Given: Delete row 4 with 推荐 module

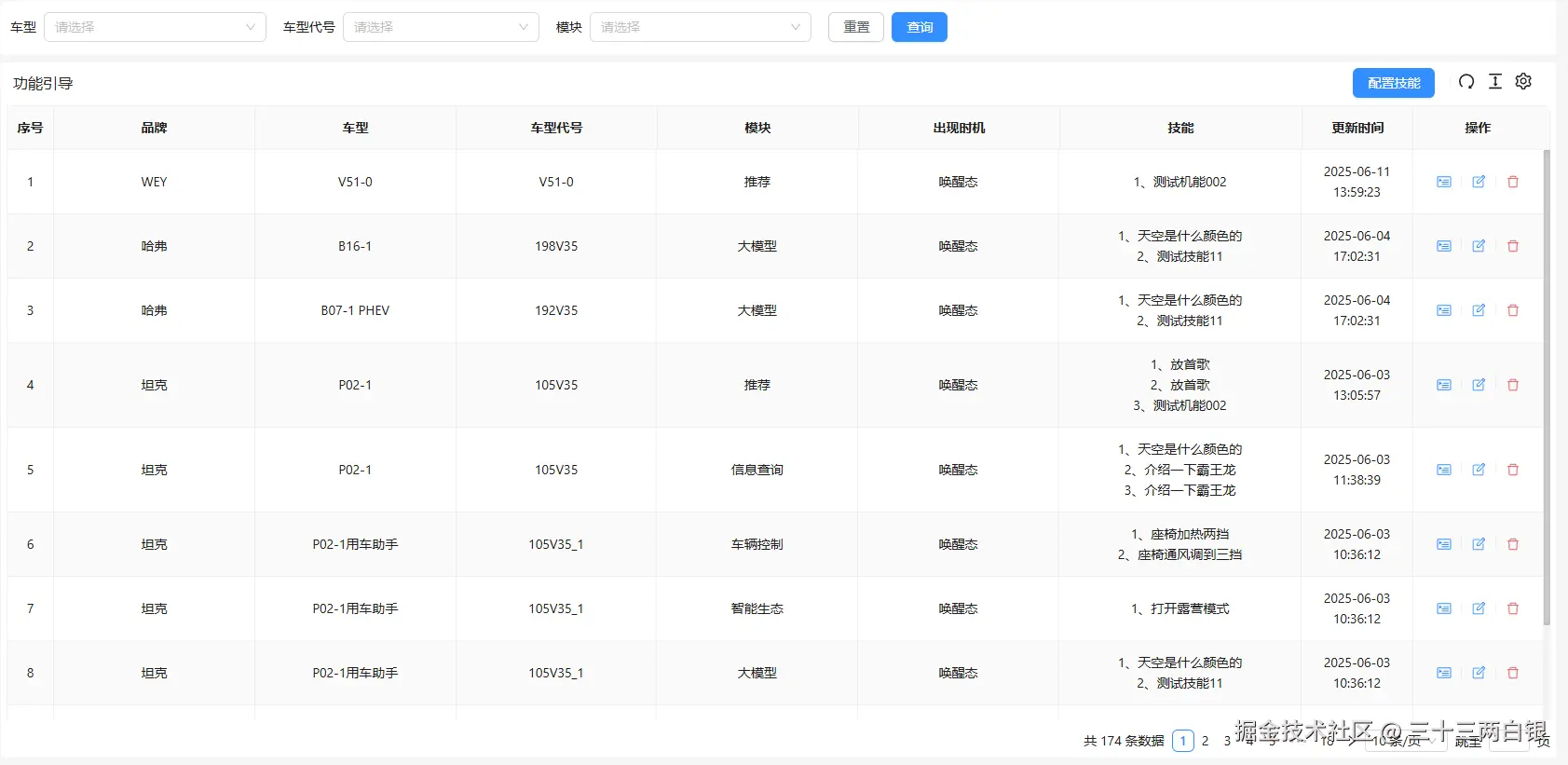Looking at the screenshot, I should coord(1513,385).
